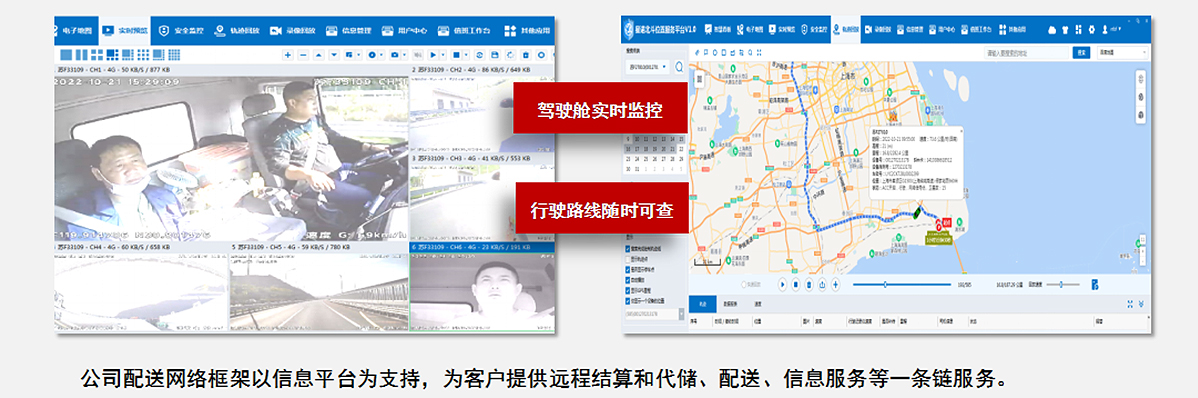Image resolution: width=1198 pixels, height=398 pixels.
Task: Click the minus zoom-out toolbar icon
Action: (x=303, y=55)
